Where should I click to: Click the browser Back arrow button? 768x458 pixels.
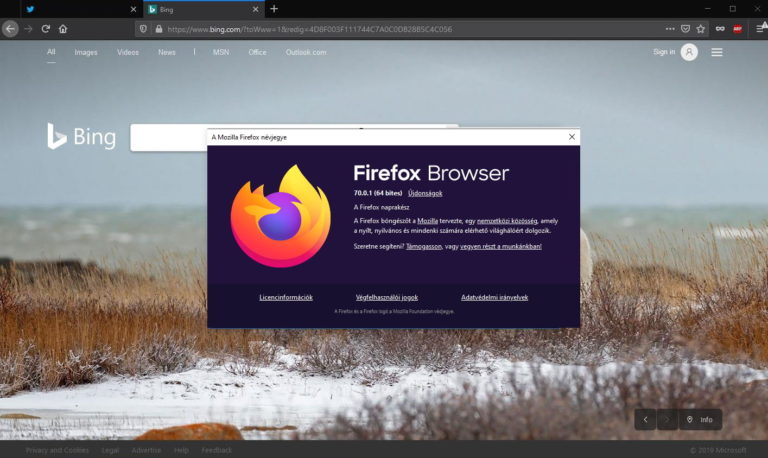pyautogui.click(x=10, y=29)
